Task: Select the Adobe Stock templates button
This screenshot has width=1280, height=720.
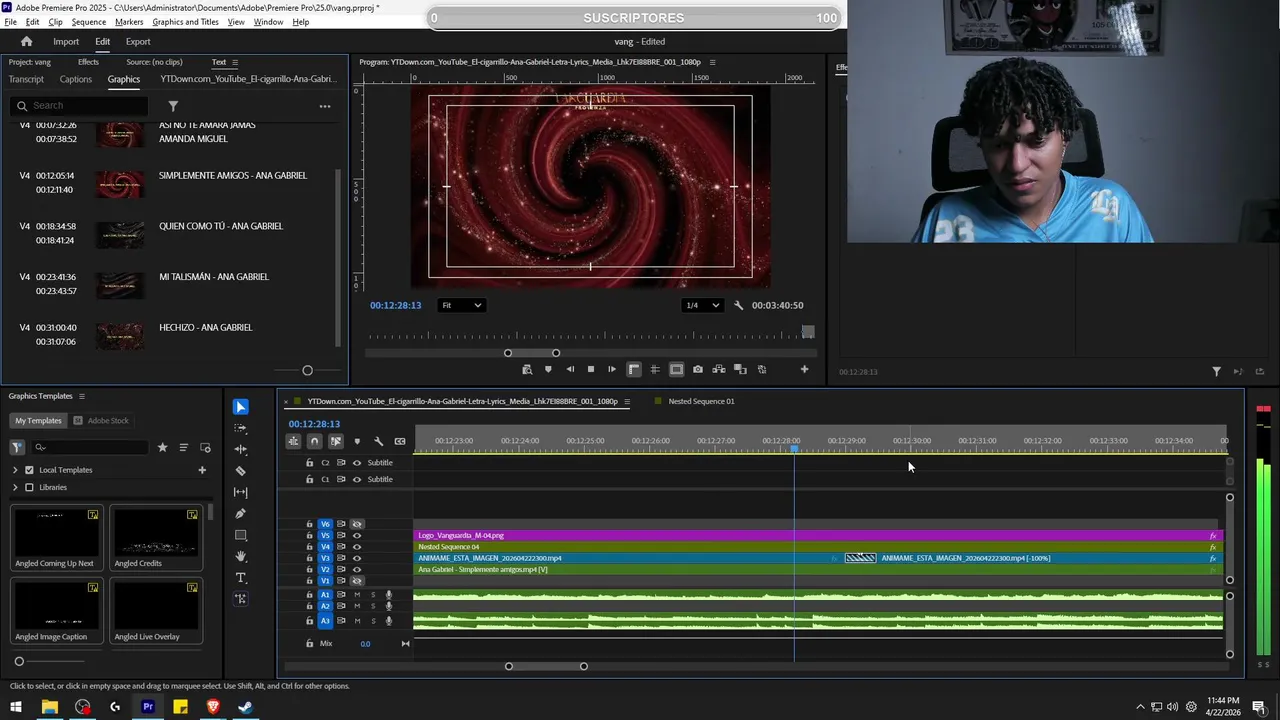Action: tap(102, 421)
